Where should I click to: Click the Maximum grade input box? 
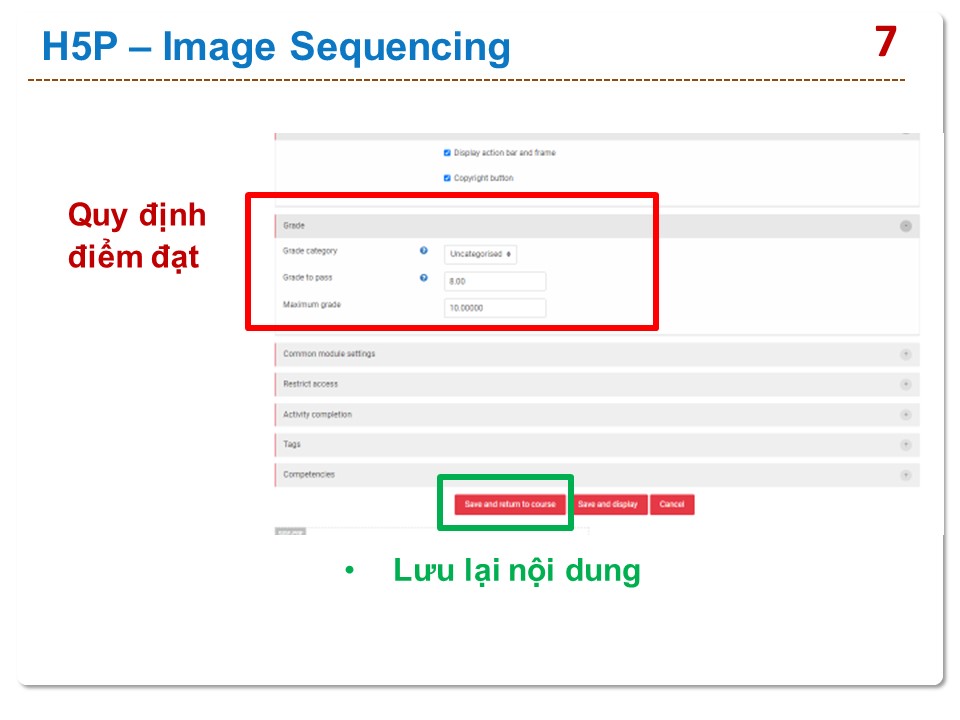[495, 308]
